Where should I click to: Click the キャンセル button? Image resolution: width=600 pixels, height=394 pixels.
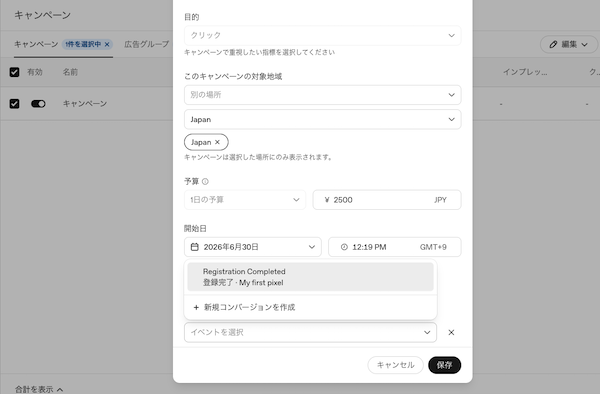[x=396, y=365]
